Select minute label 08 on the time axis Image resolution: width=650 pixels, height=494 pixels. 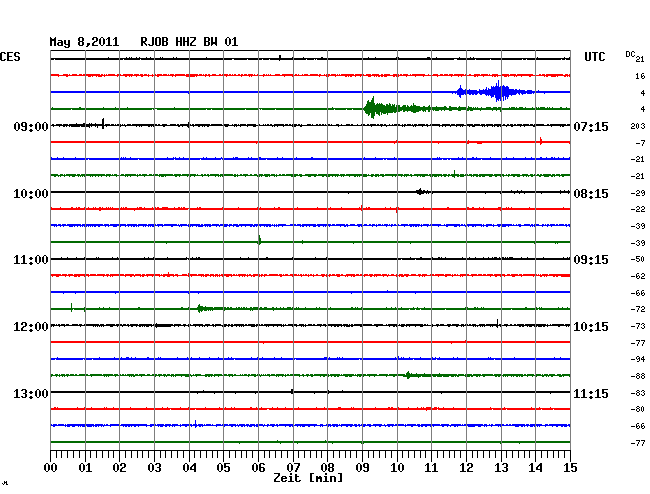[x=327, y=468]
